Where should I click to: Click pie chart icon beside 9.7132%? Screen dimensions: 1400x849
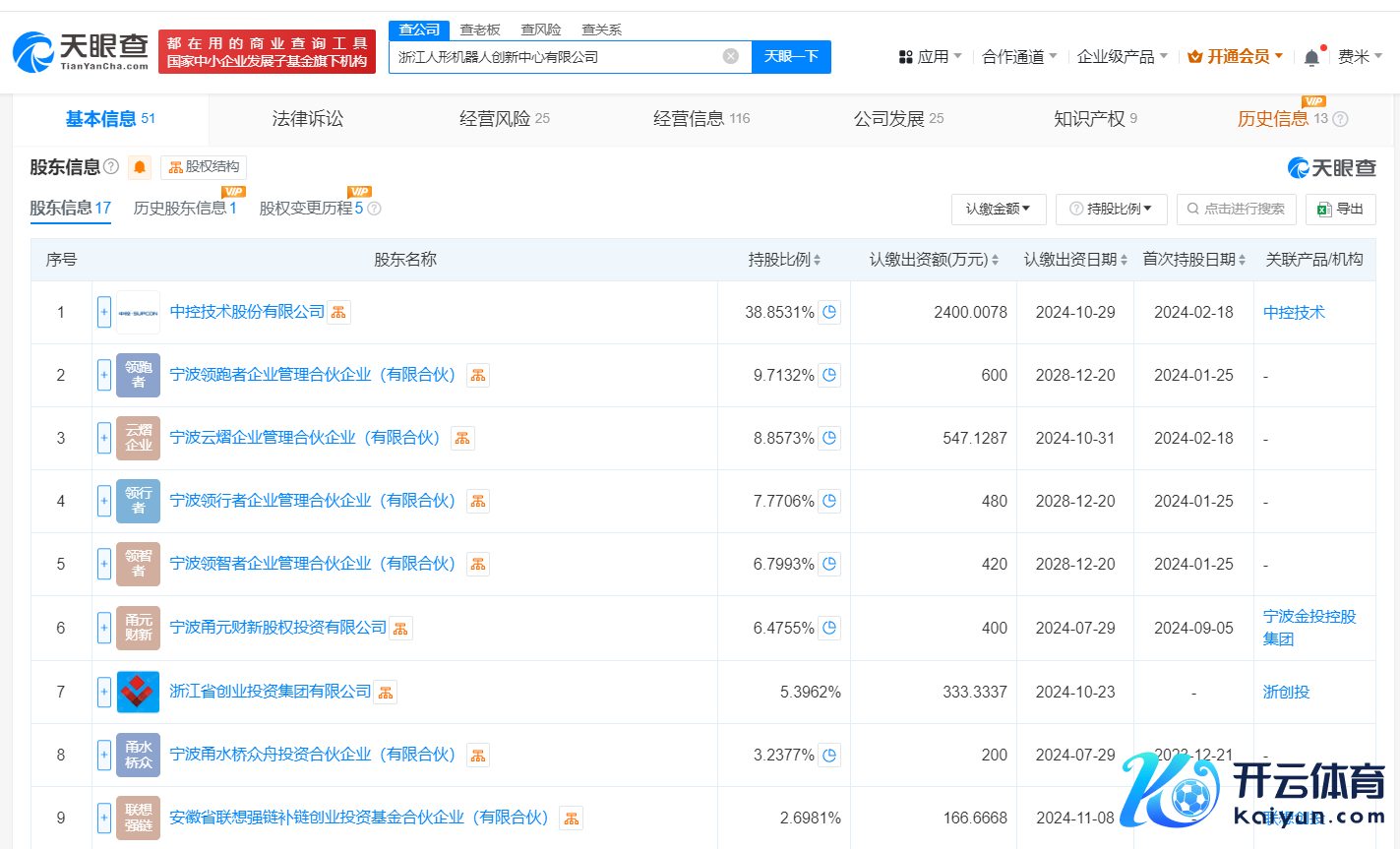[829, 375]
